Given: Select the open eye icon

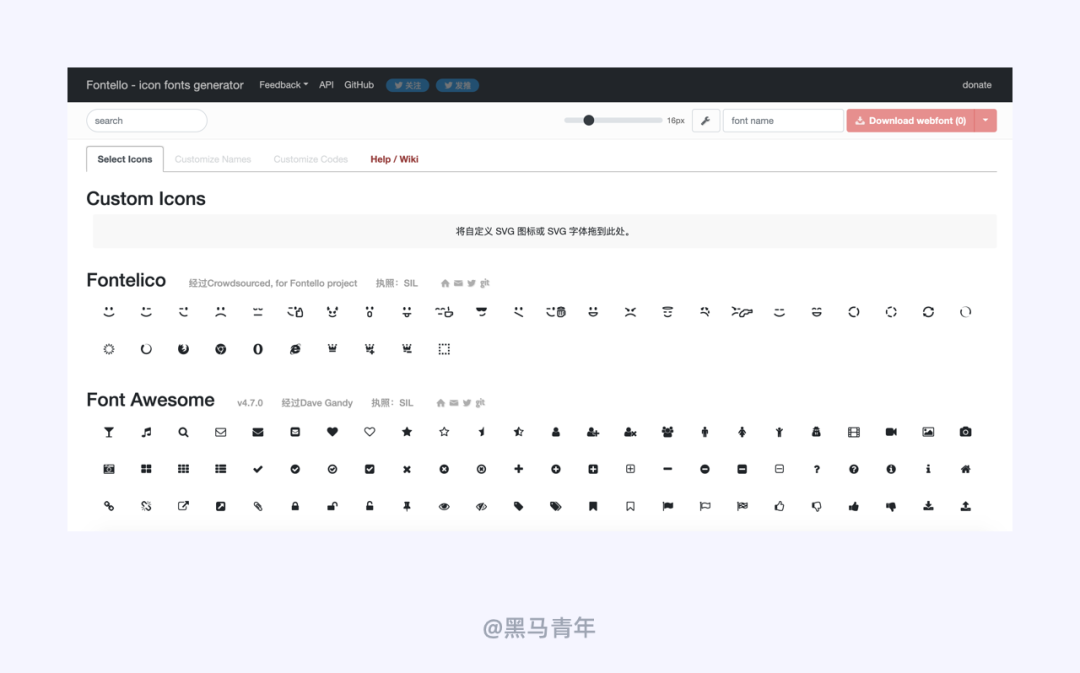Looking at the screenshot, I should pos(444,506).
